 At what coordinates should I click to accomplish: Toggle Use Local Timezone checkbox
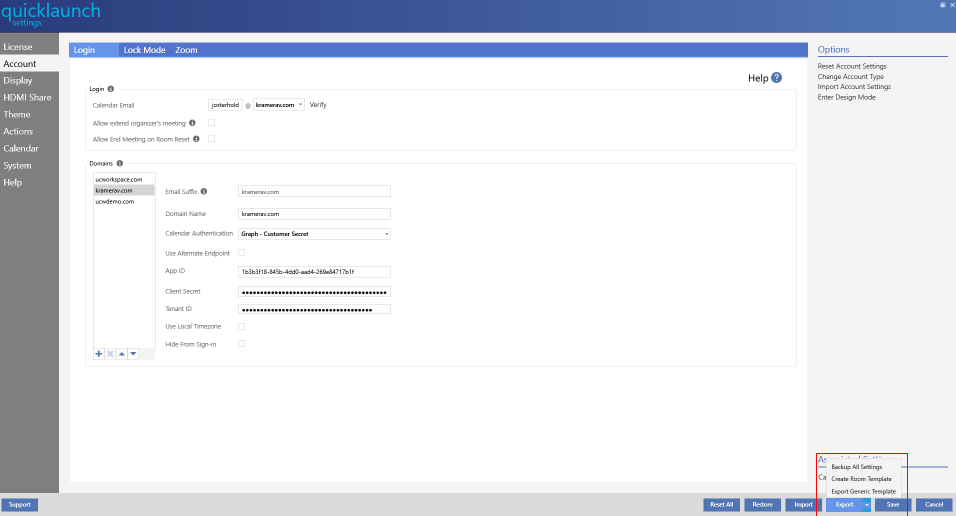pos(241,326)
